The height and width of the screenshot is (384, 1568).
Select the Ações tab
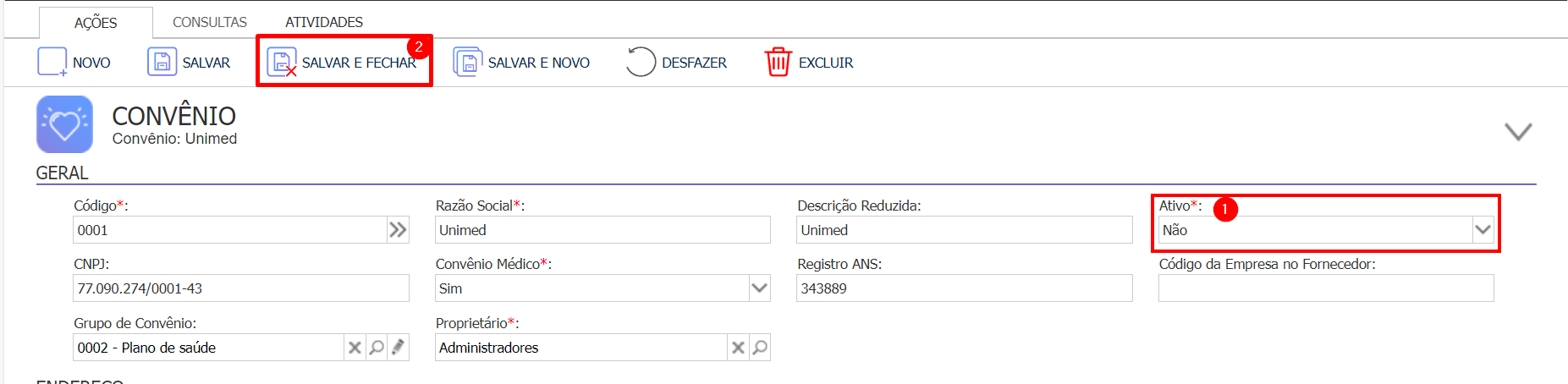(x=96, y=23)
